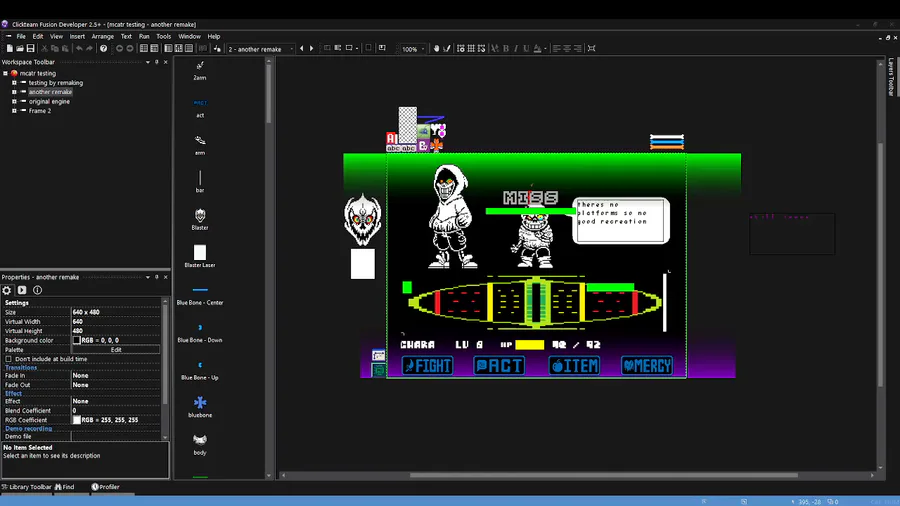Click the Save icon in toolbar
The height and width of the screenshot is (506, 900).
(30, 49)
